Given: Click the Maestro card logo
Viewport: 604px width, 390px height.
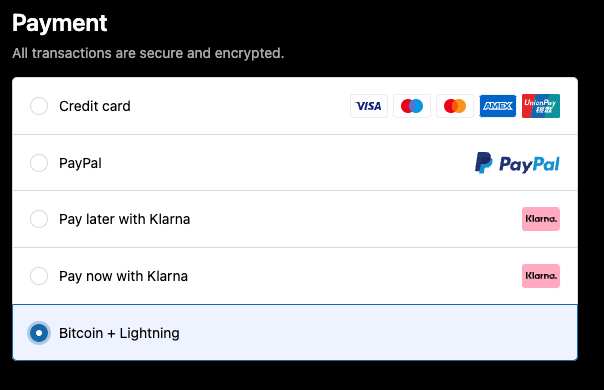Looking at the screenshot, I should [412, 106].
